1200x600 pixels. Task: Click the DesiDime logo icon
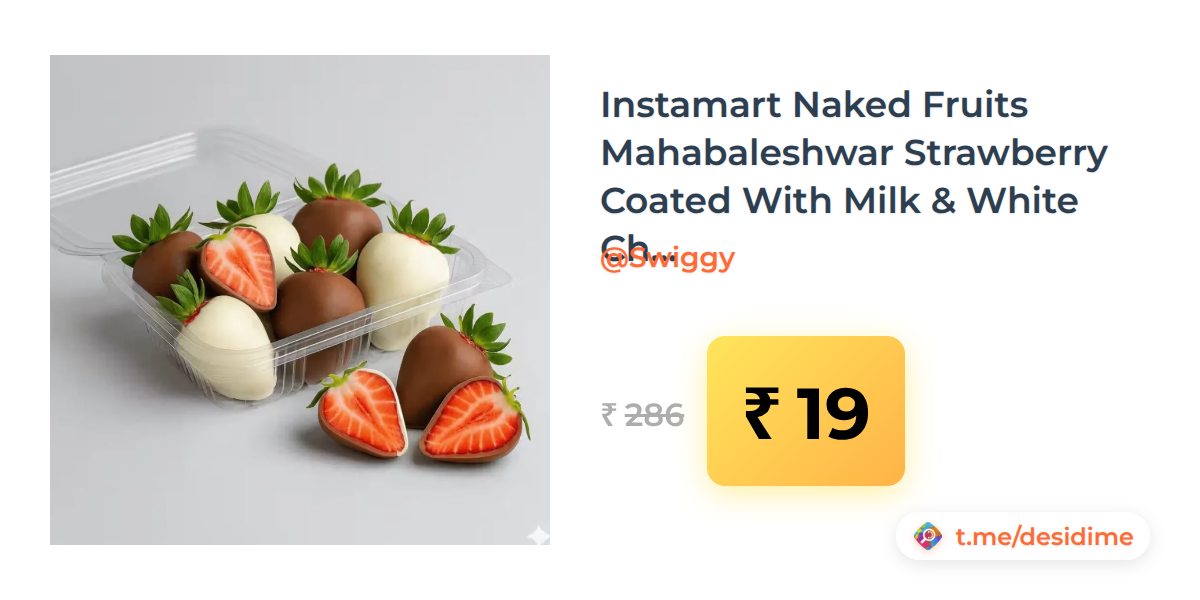click(x=928, y=537)
